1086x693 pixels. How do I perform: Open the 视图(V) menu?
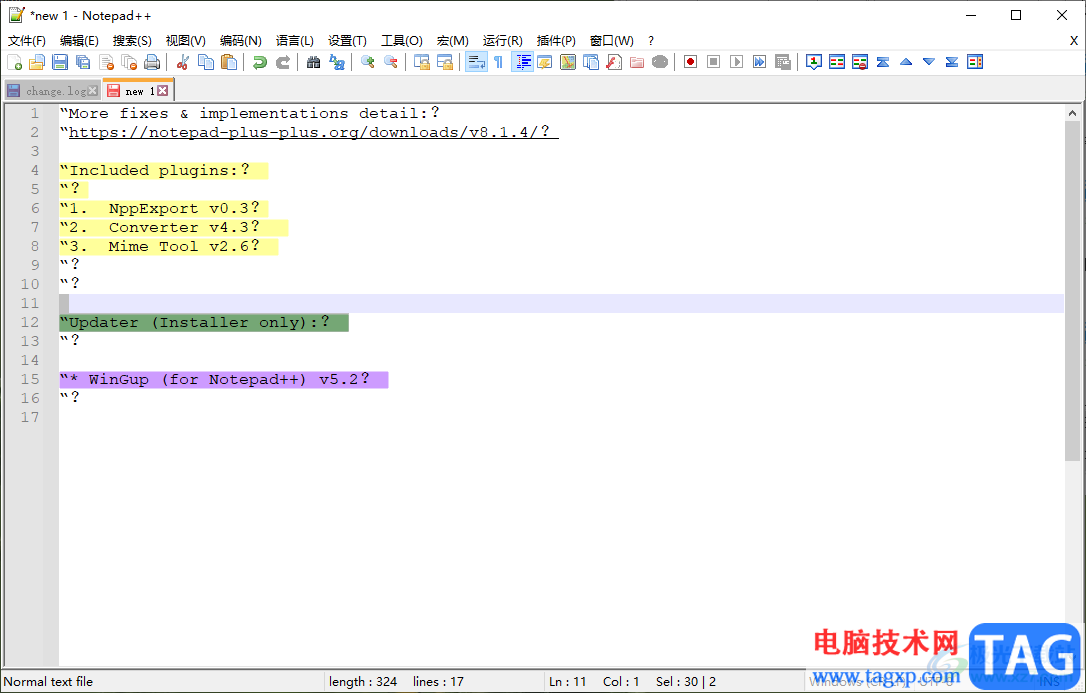pyautogui.click(x=186, y=41)
